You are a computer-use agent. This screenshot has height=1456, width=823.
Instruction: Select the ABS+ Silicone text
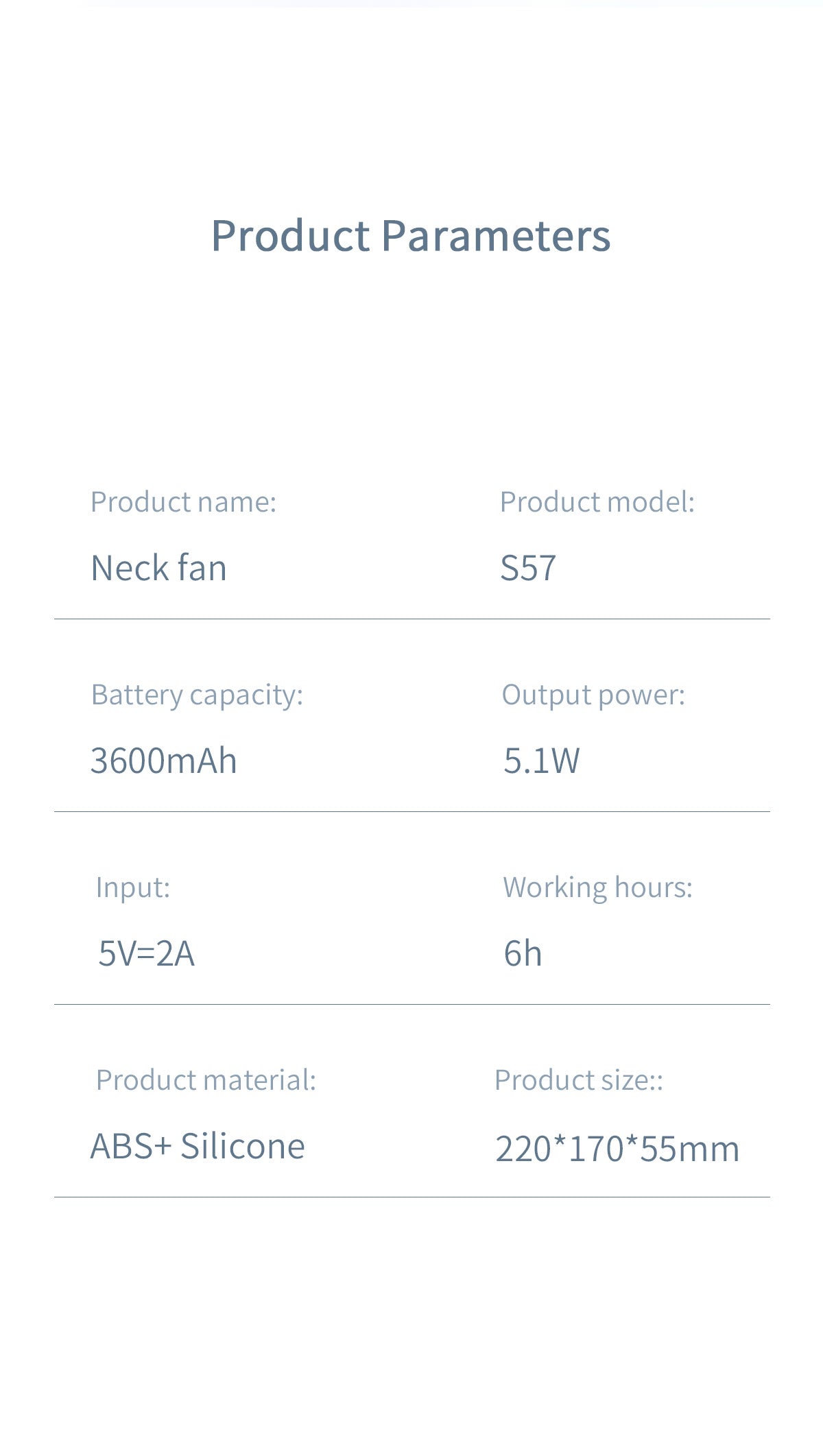tap(198, 1147)
